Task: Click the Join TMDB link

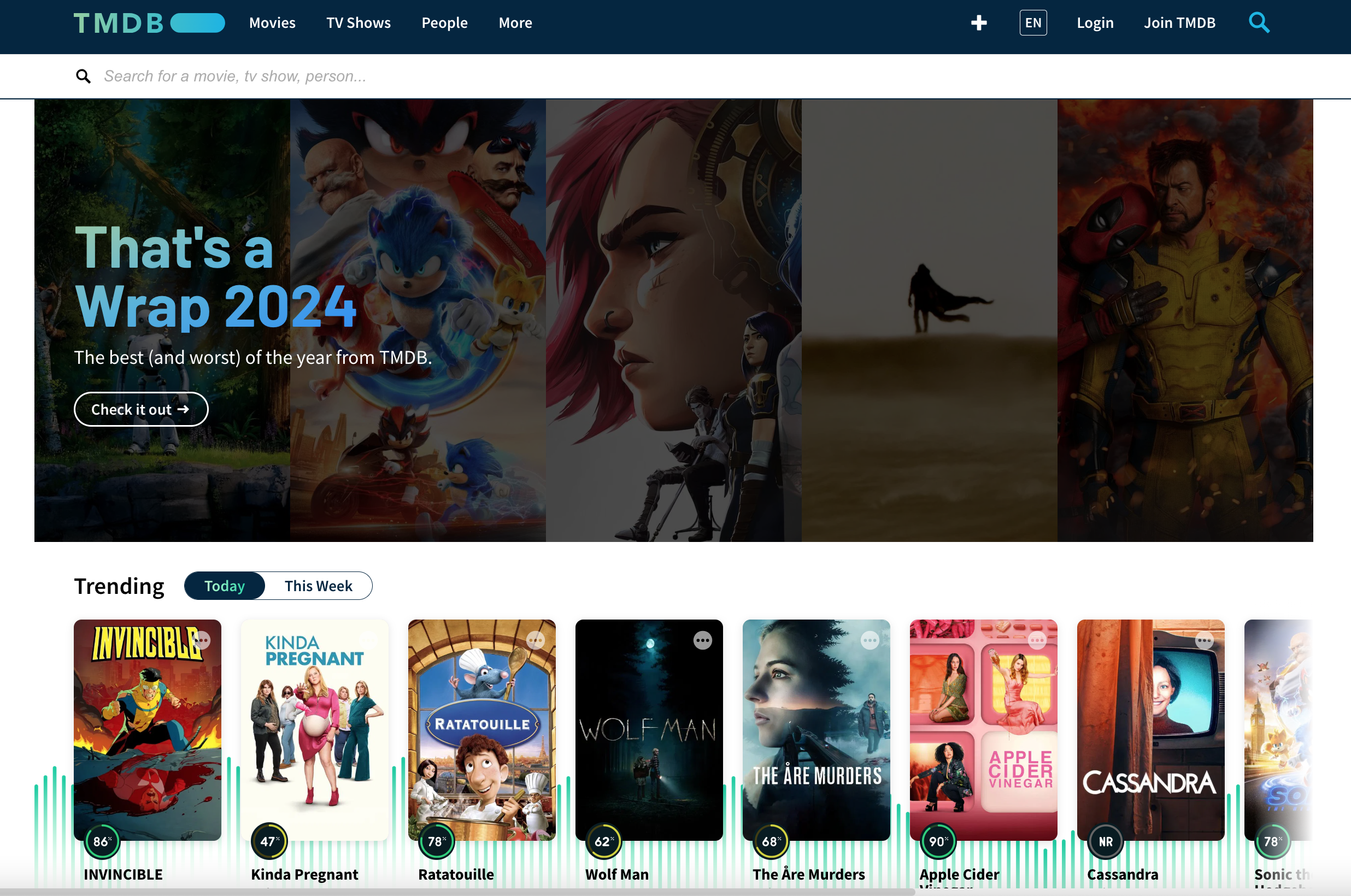Action: click(1179, 23)
